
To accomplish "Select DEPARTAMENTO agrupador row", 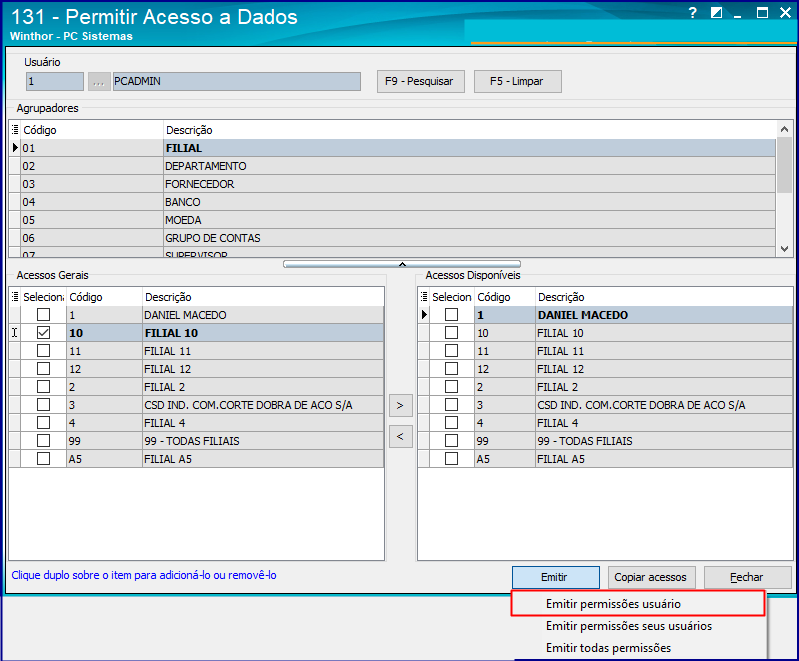I will pos(392,166).
